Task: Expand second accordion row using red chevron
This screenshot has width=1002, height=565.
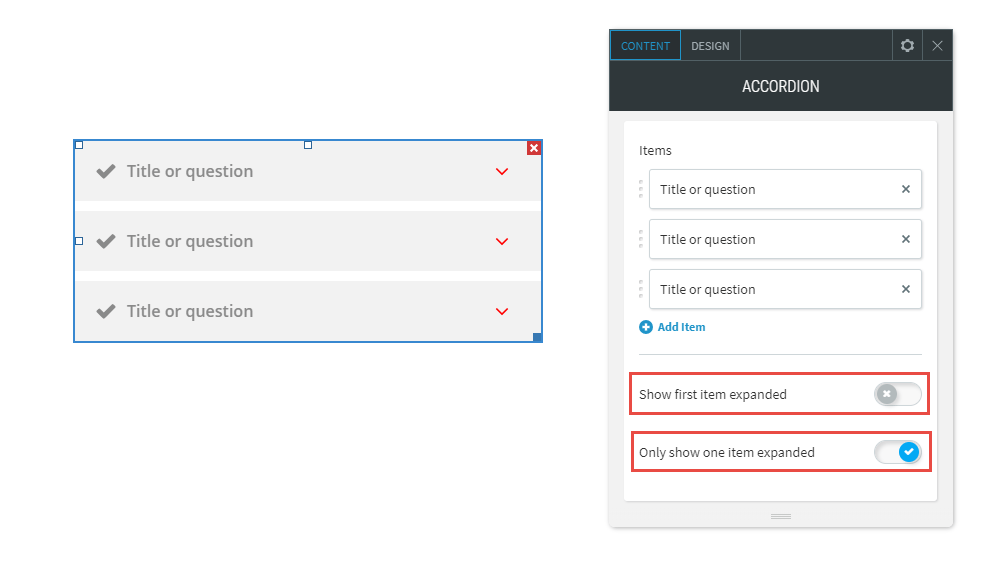Action: pyautogui.click(x=502, y=242)
